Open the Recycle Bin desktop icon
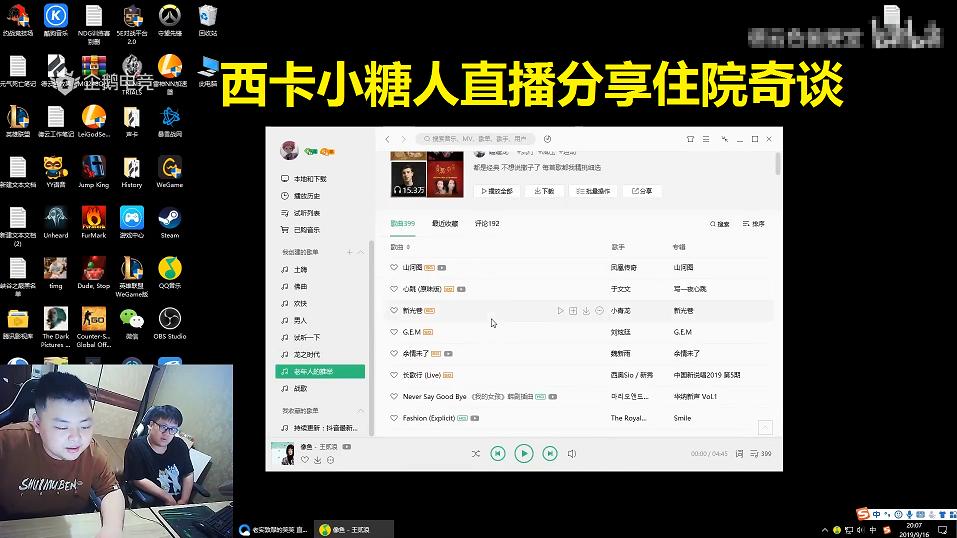The width and height of the screenshot is (957, 538). 208,21
